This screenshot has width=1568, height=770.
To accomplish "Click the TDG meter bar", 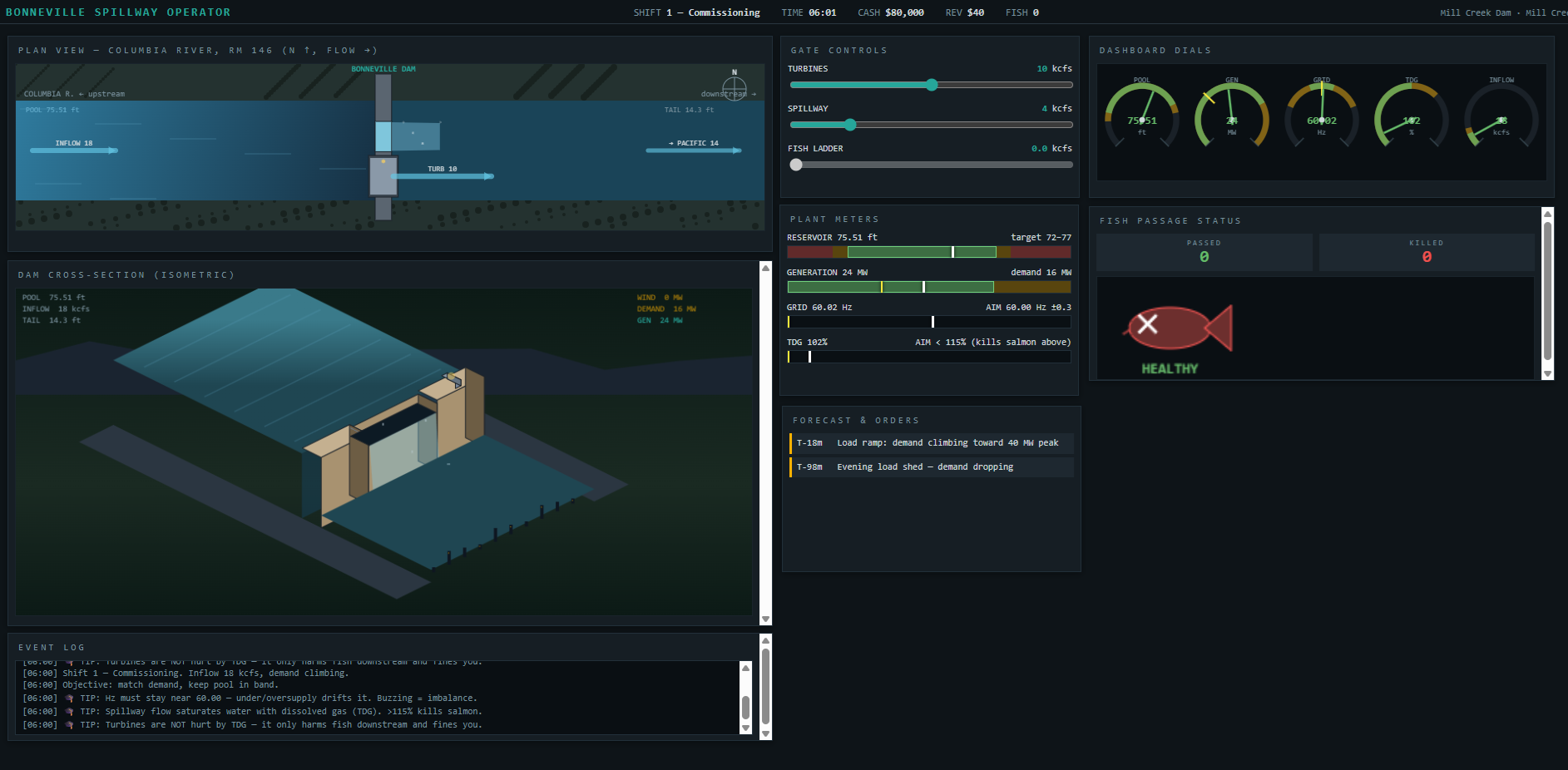I will click(x=929, y=357).
